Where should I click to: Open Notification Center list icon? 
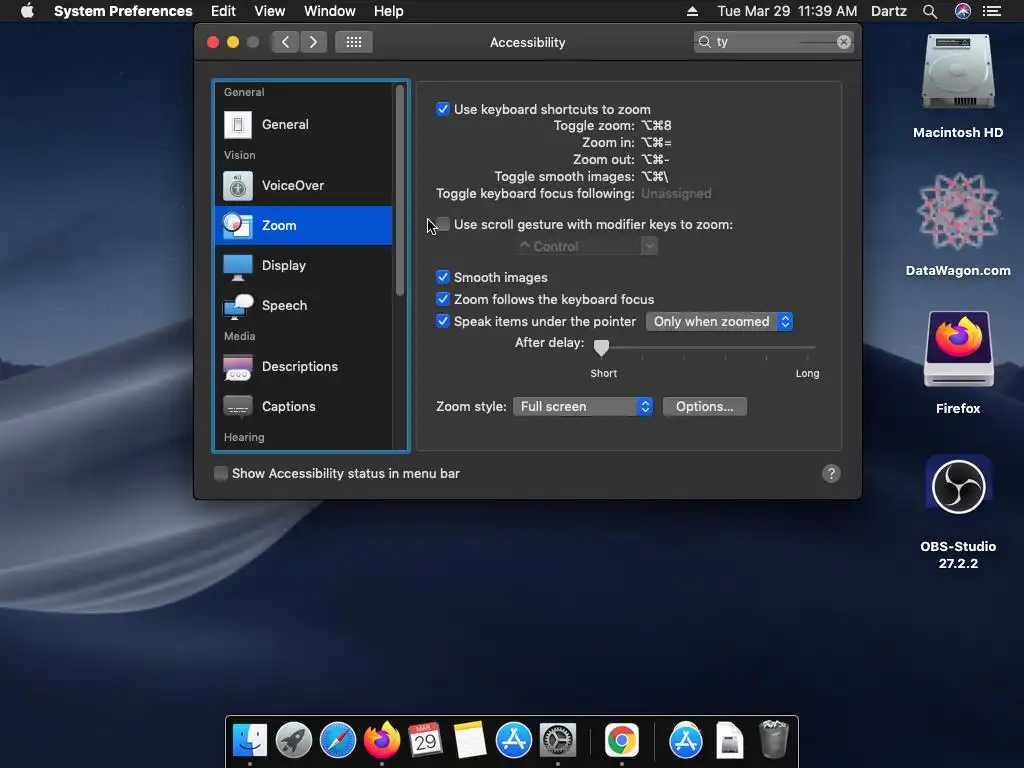(992, 11)
